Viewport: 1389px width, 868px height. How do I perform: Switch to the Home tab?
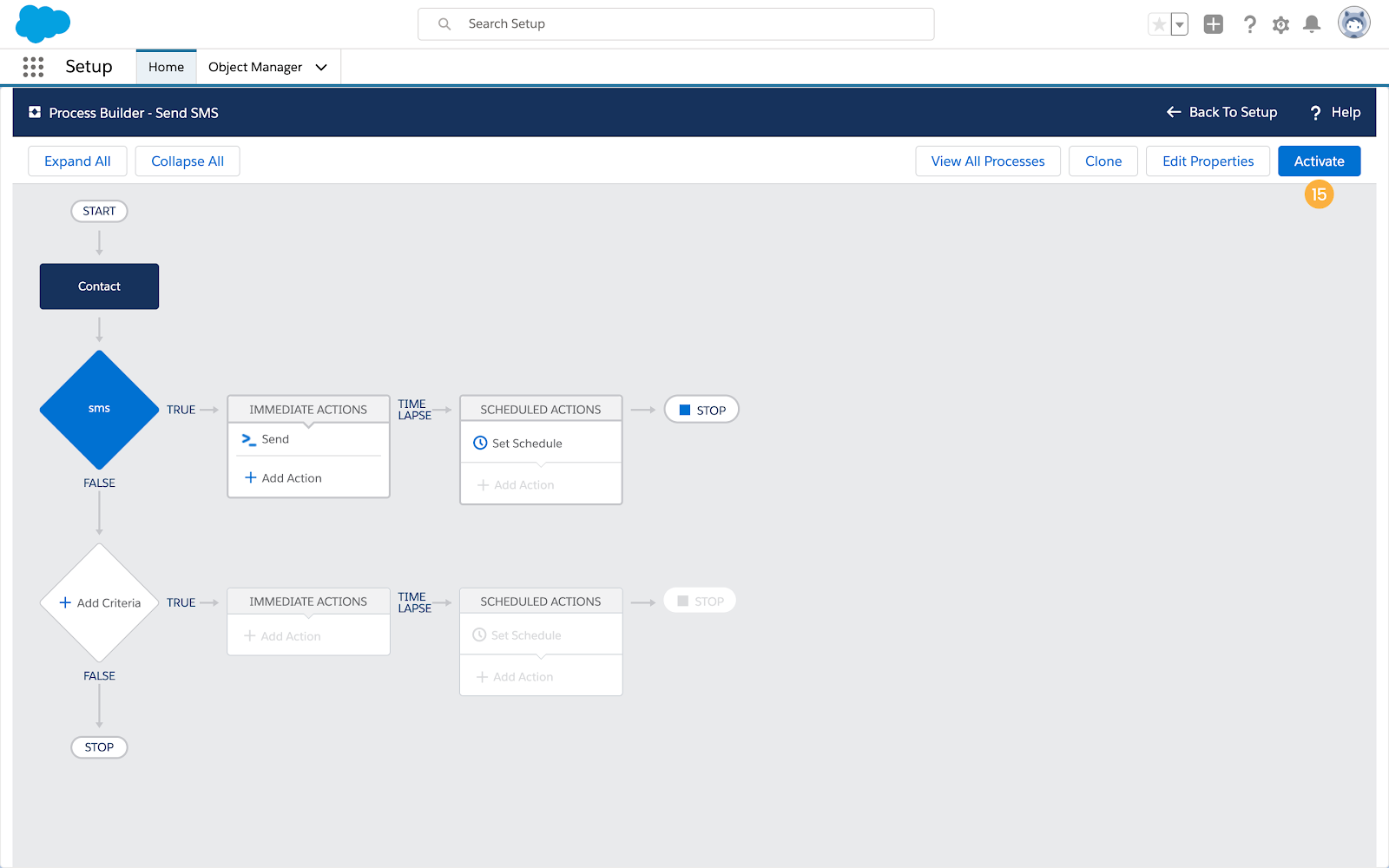tap(166, 67)
